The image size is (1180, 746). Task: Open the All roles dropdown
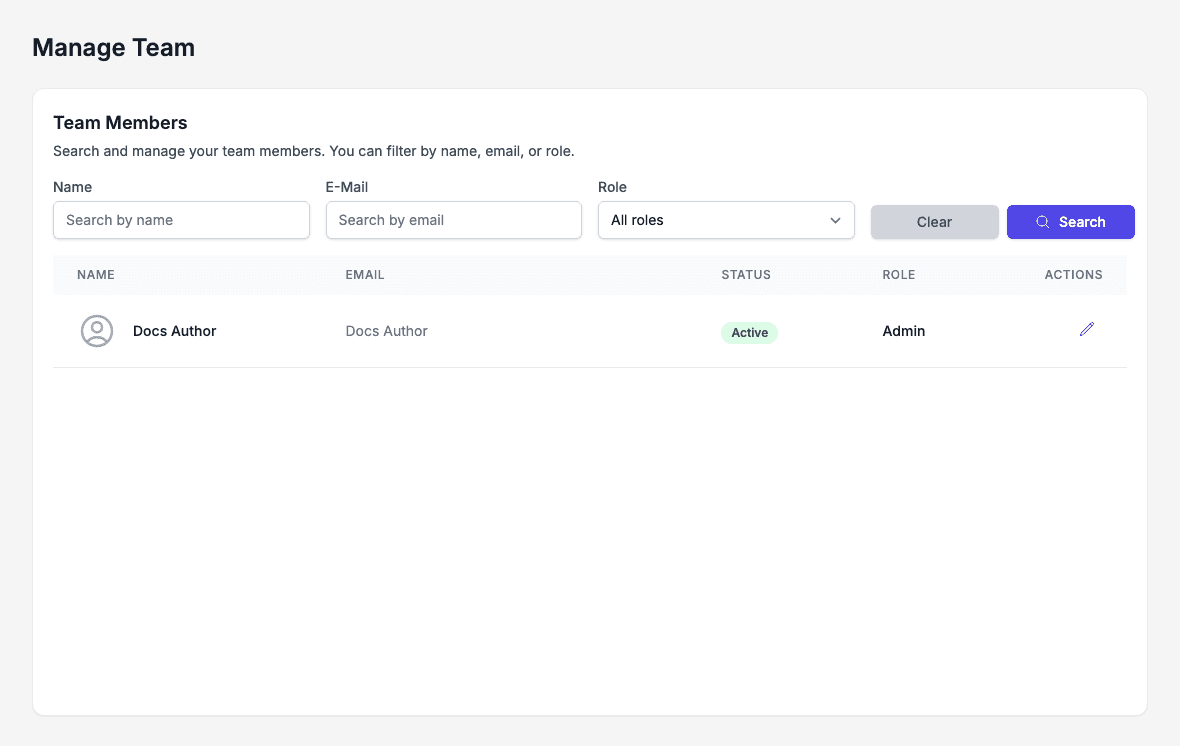[x=726, y=220]
